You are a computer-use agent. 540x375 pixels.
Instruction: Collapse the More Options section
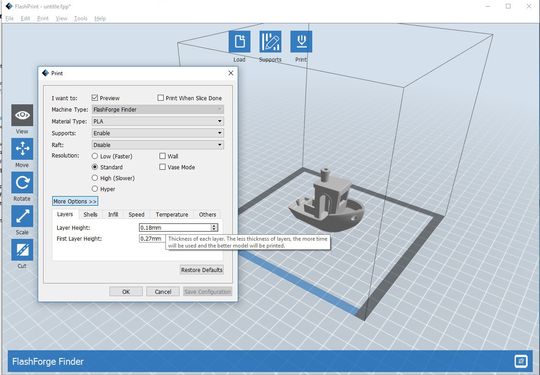(75, 201)
